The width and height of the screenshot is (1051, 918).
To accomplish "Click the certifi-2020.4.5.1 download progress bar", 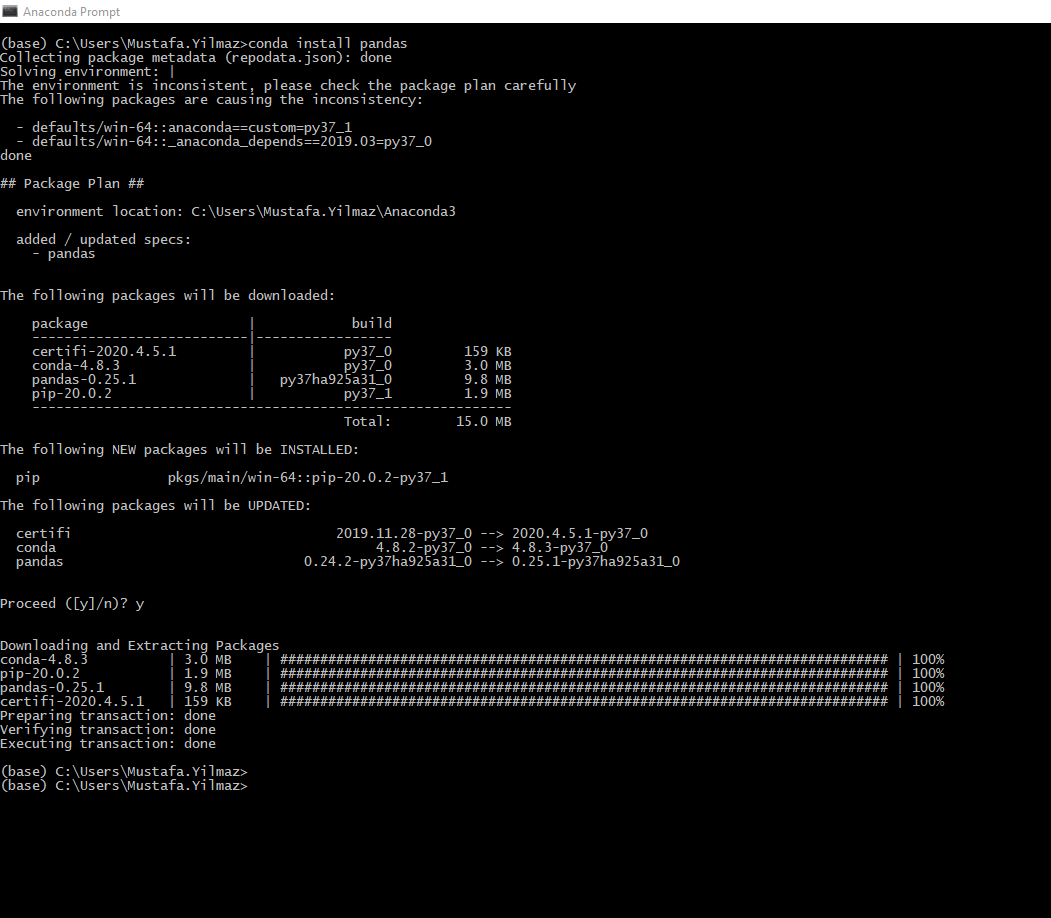I will [584, 702].
